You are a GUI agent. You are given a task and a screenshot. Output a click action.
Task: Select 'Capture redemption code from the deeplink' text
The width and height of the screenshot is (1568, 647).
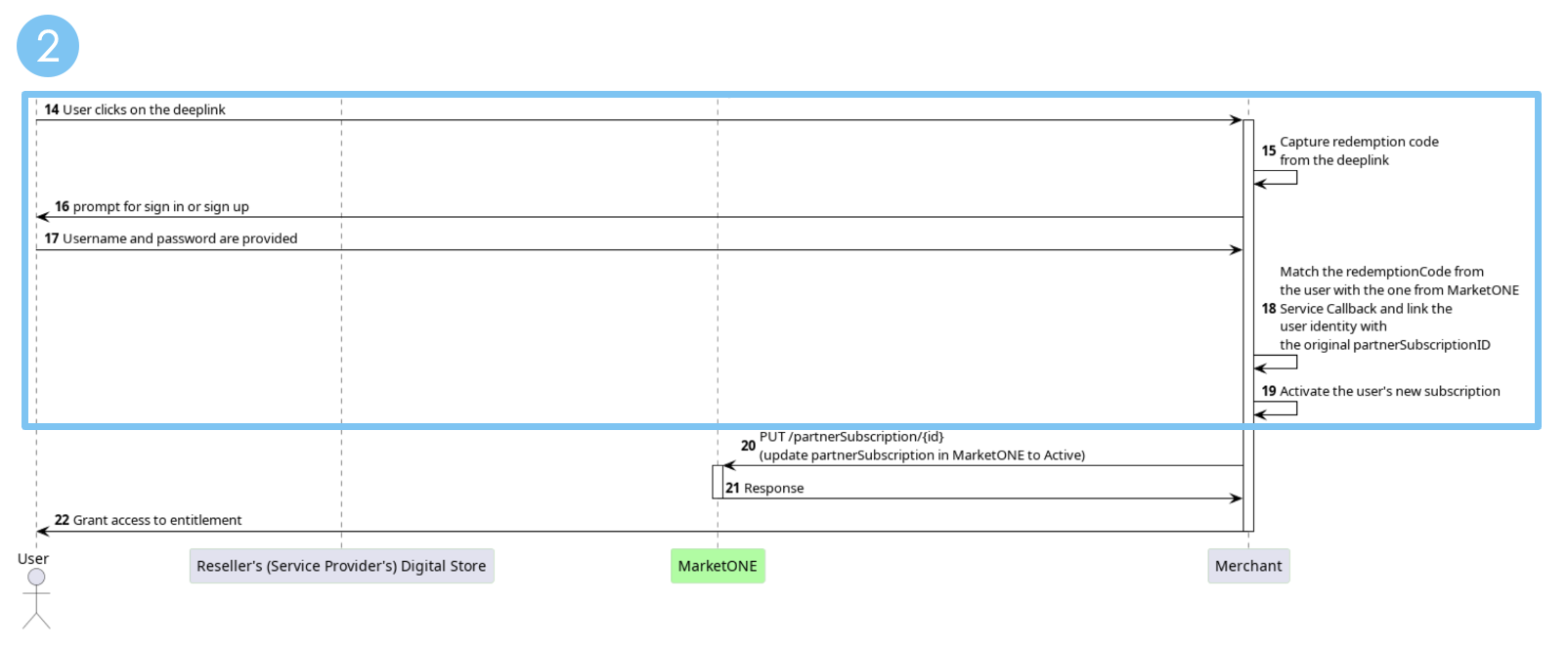(x=1359, y=151)
